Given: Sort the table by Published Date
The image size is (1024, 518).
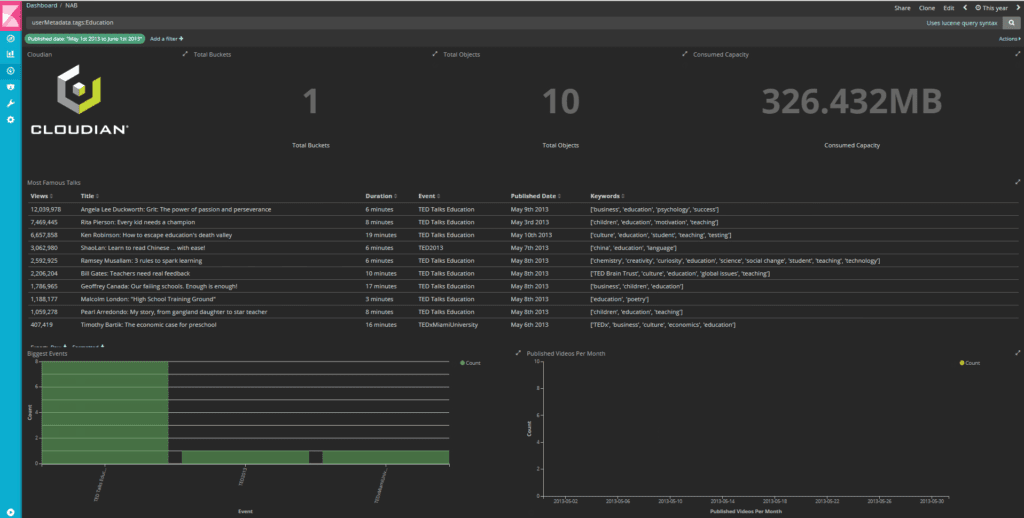Looking at the screenshot, I should pos(536,196).
